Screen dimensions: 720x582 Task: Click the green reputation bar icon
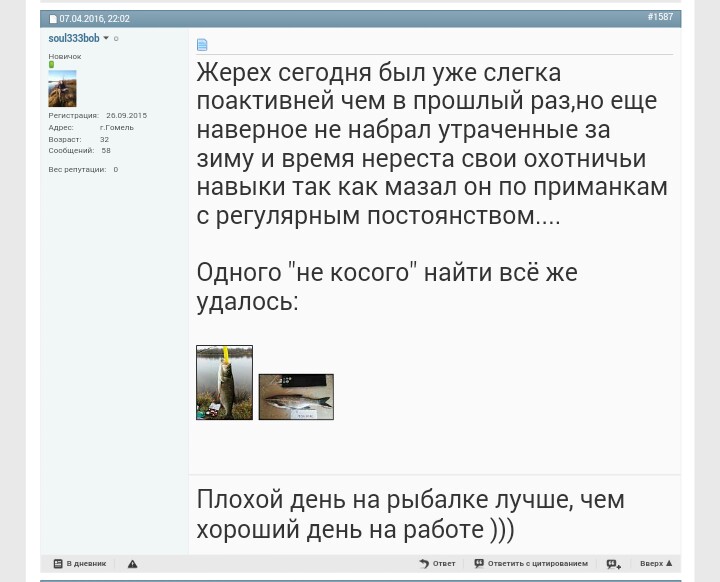51,65
